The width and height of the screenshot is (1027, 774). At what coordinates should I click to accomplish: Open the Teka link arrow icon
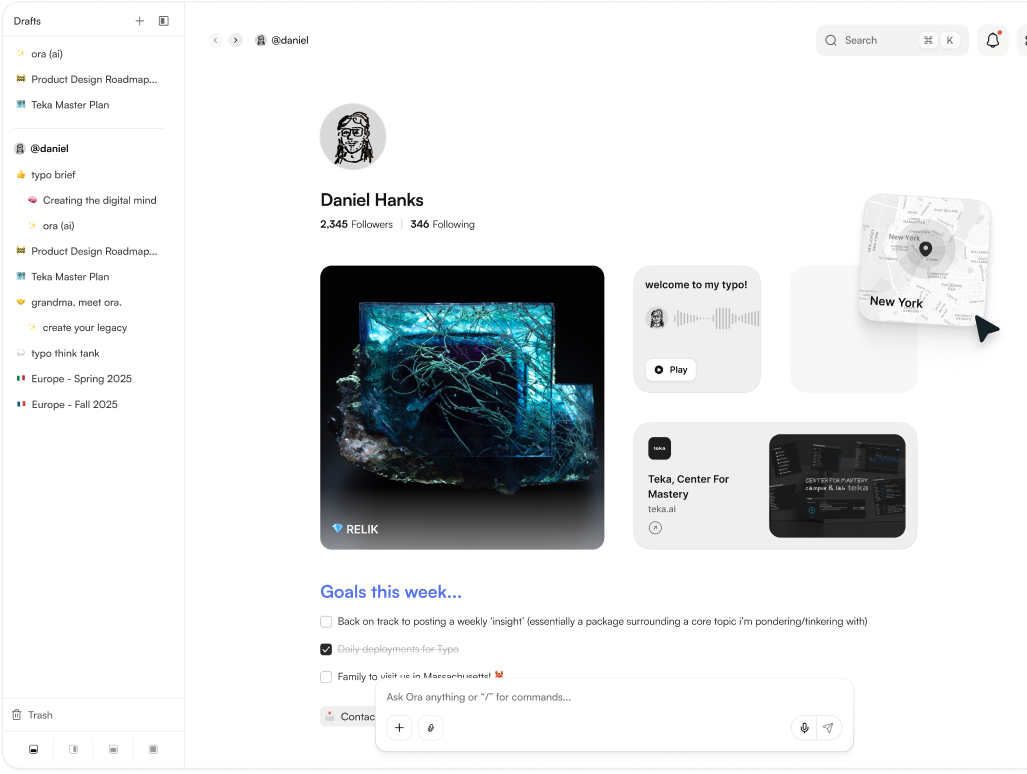click(655, 528)
